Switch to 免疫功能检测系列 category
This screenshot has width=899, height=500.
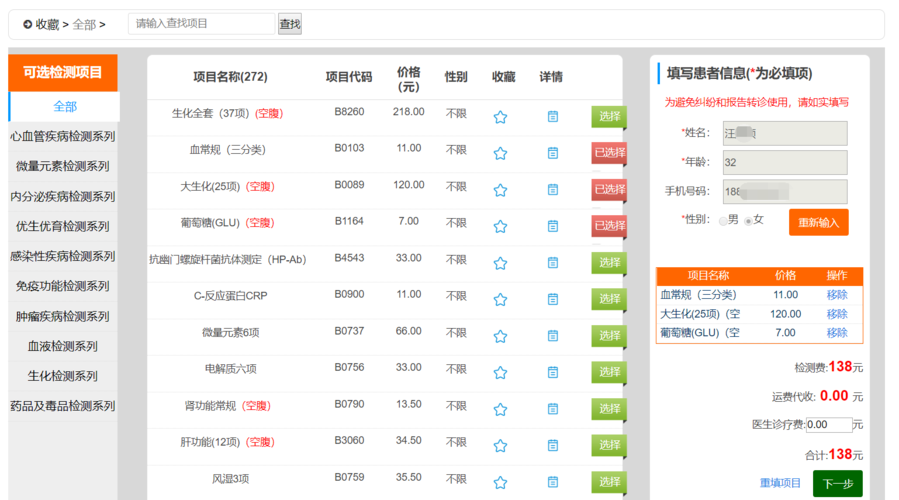(63, 286)
